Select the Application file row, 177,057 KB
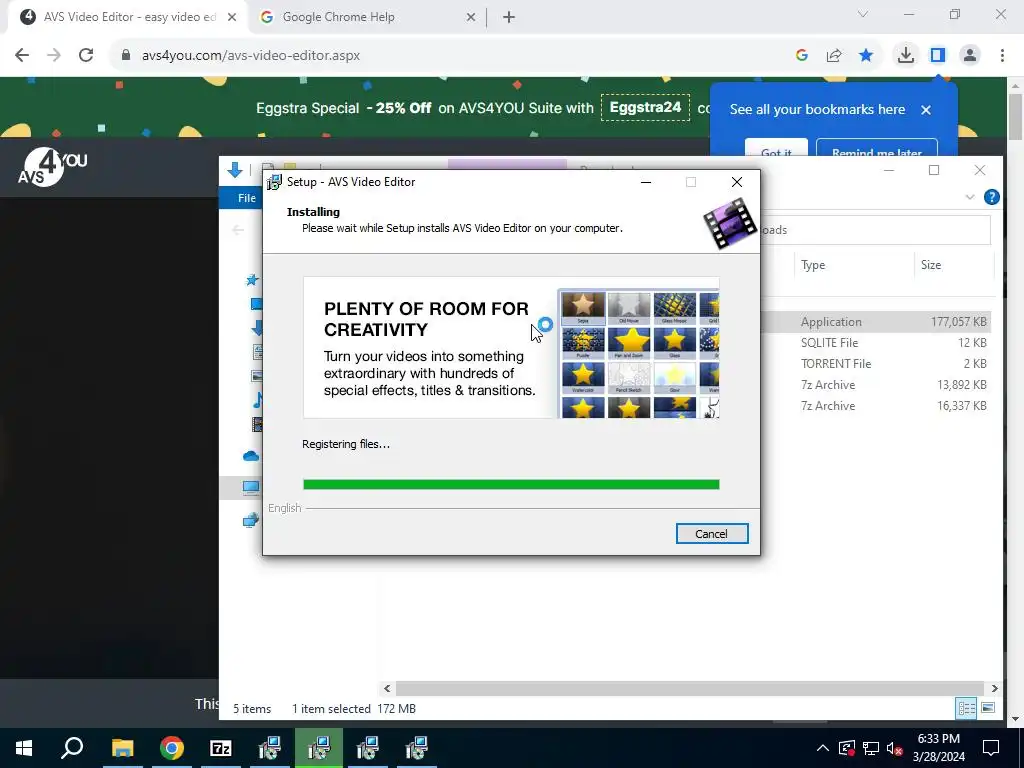Viewport: 1024px width, 768px height. [875, 322]
